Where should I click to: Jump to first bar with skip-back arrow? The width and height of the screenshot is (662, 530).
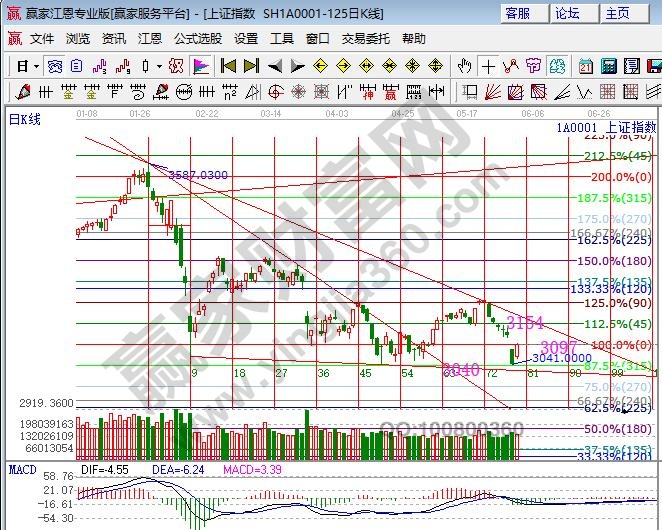coord(228,66)
